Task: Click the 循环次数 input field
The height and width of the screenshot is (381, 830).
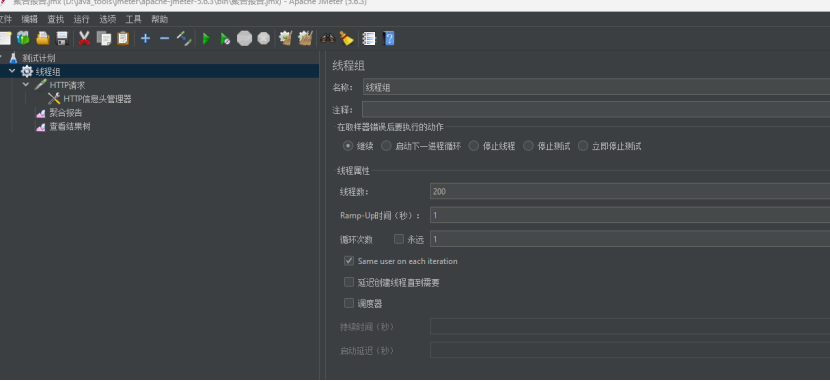Action: coord(630,239)
